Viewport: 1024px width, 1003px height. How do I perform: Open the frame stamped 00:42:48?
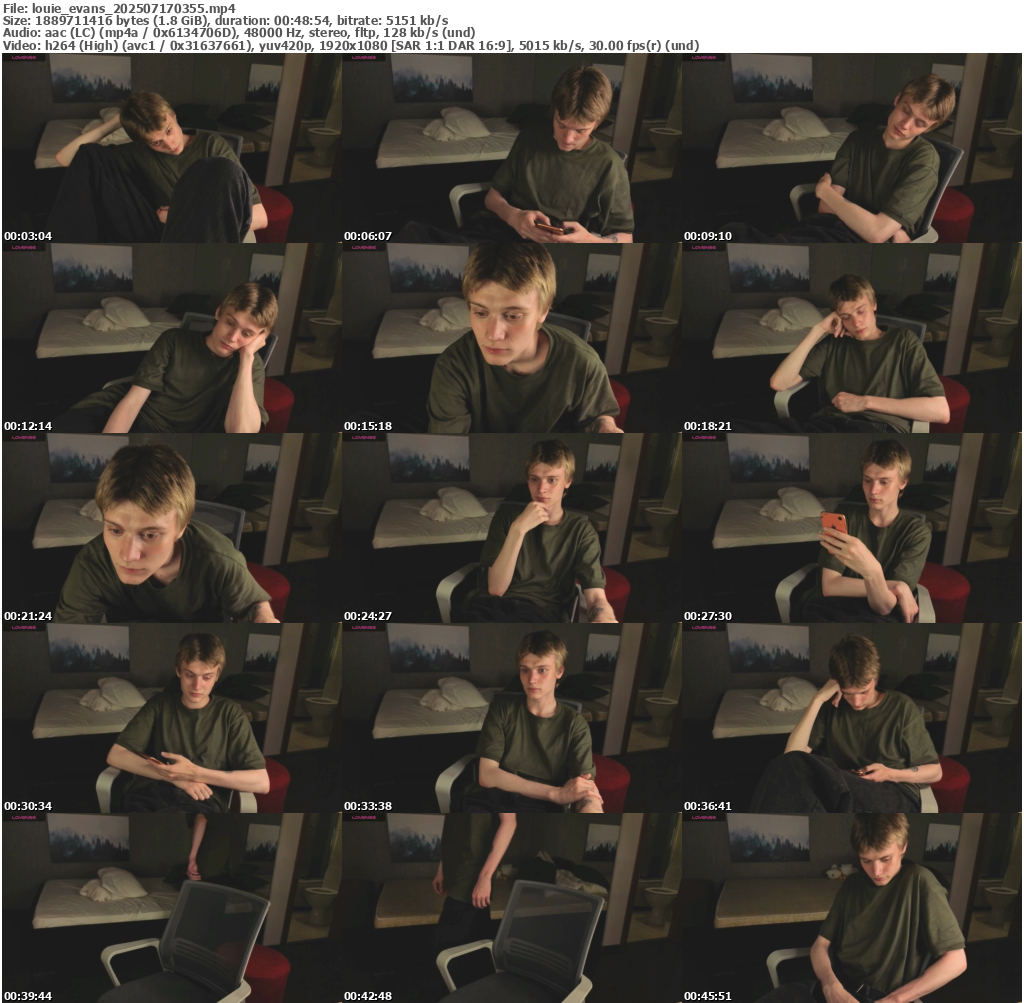click(x=511, y=908)
